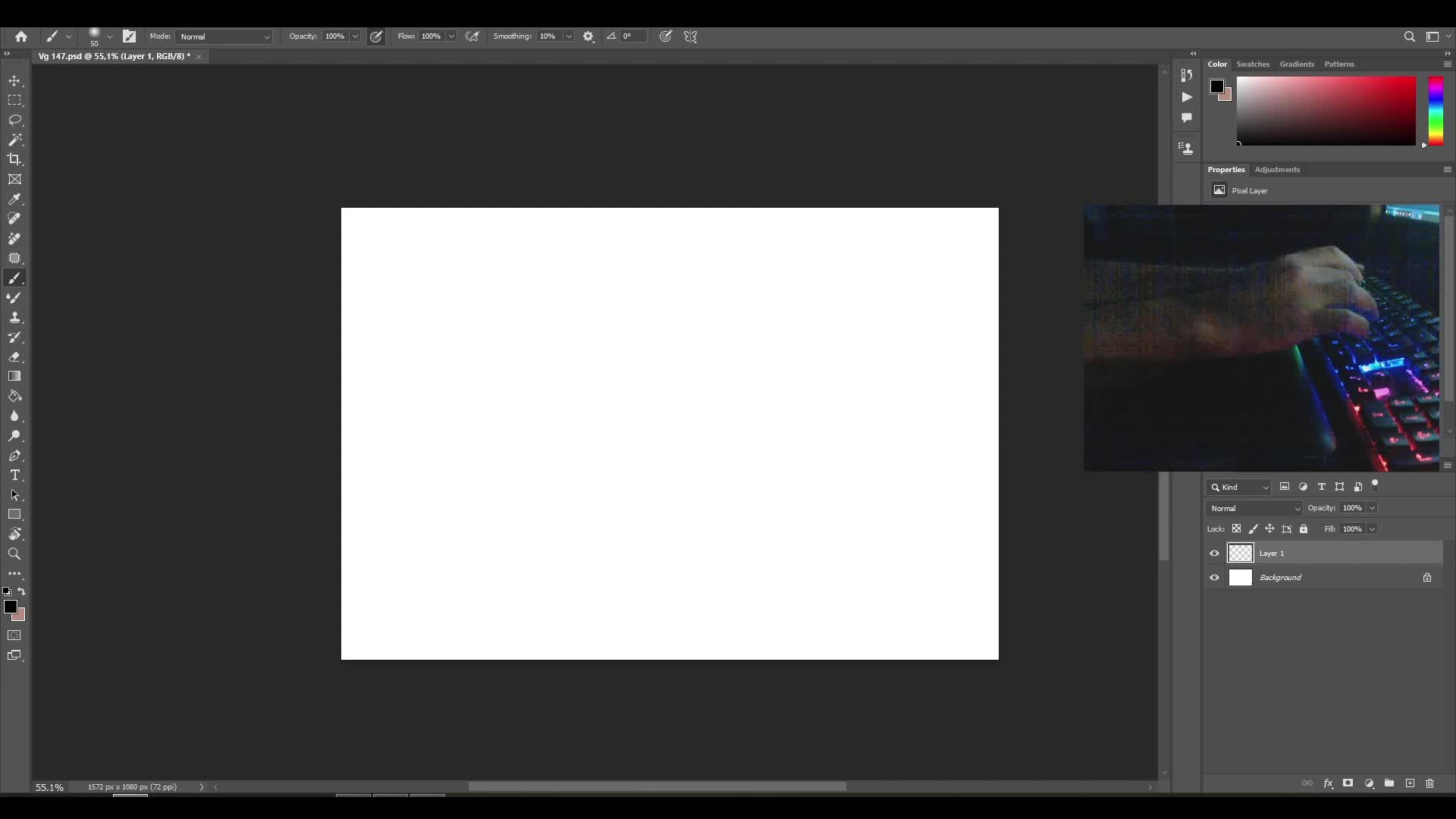1456x819 pixels.
Task: Select the Clone Stamp tool
Action: [x=14, y=317]
